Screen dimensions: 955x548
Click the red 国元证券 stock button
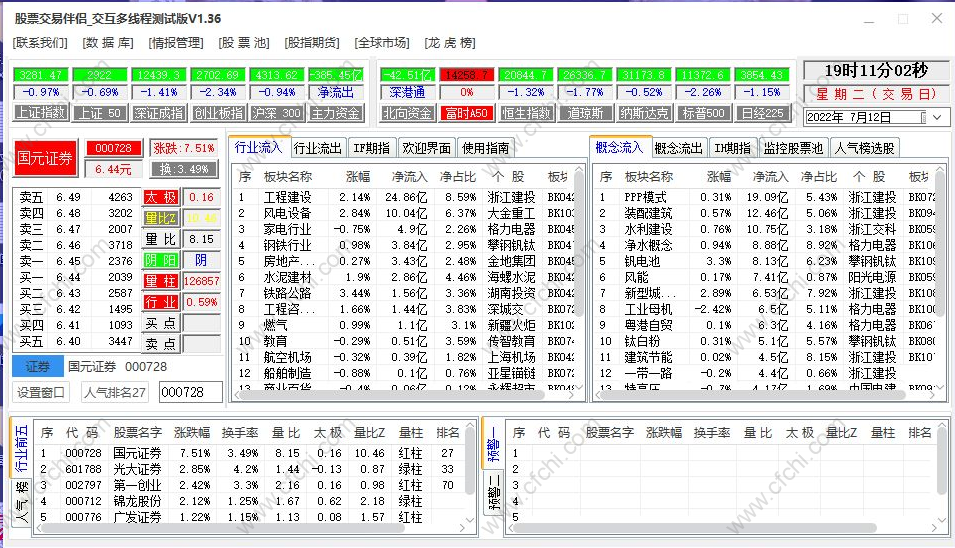[x=45, y=157]
